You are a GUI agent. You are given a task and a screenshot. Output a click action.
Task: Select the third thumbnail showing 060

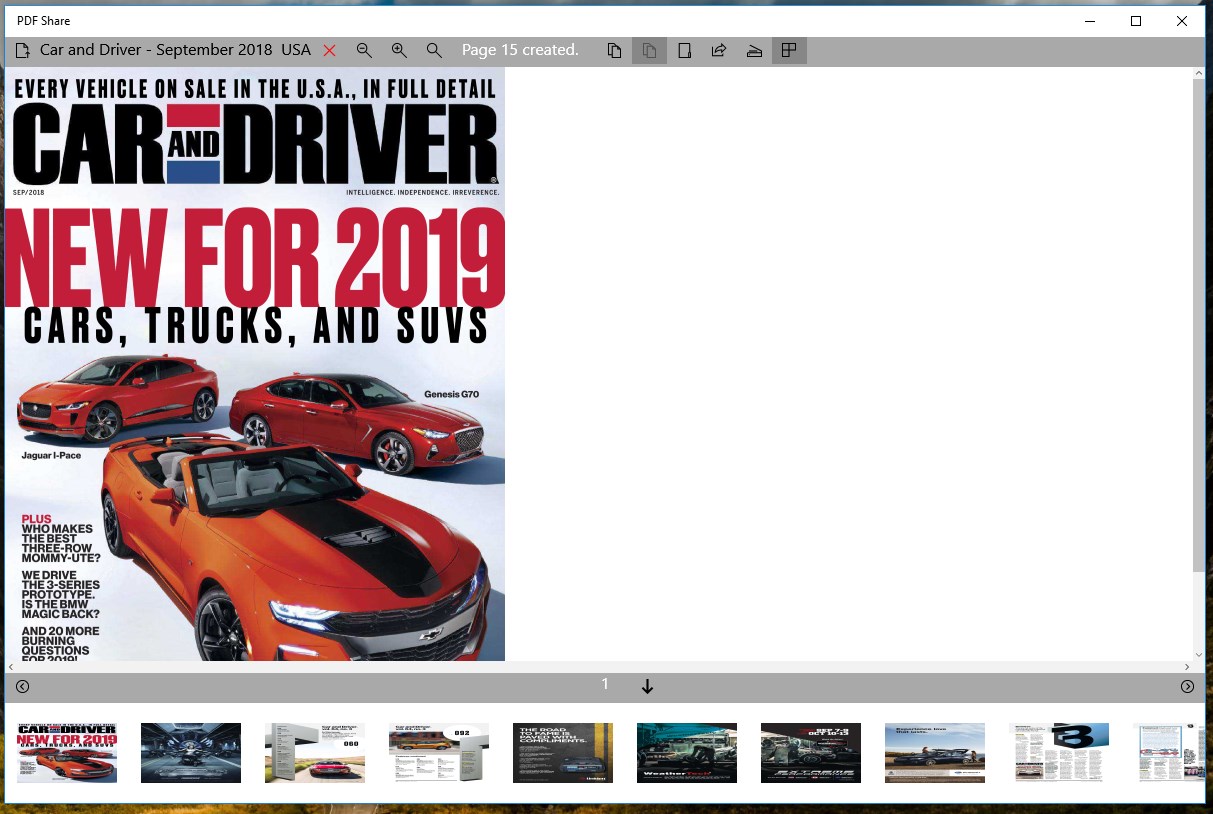tap(315, 752)
